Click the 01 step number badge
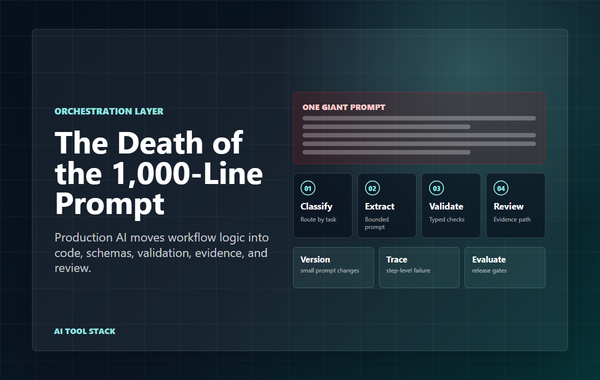600x380 pixels. 308,188
